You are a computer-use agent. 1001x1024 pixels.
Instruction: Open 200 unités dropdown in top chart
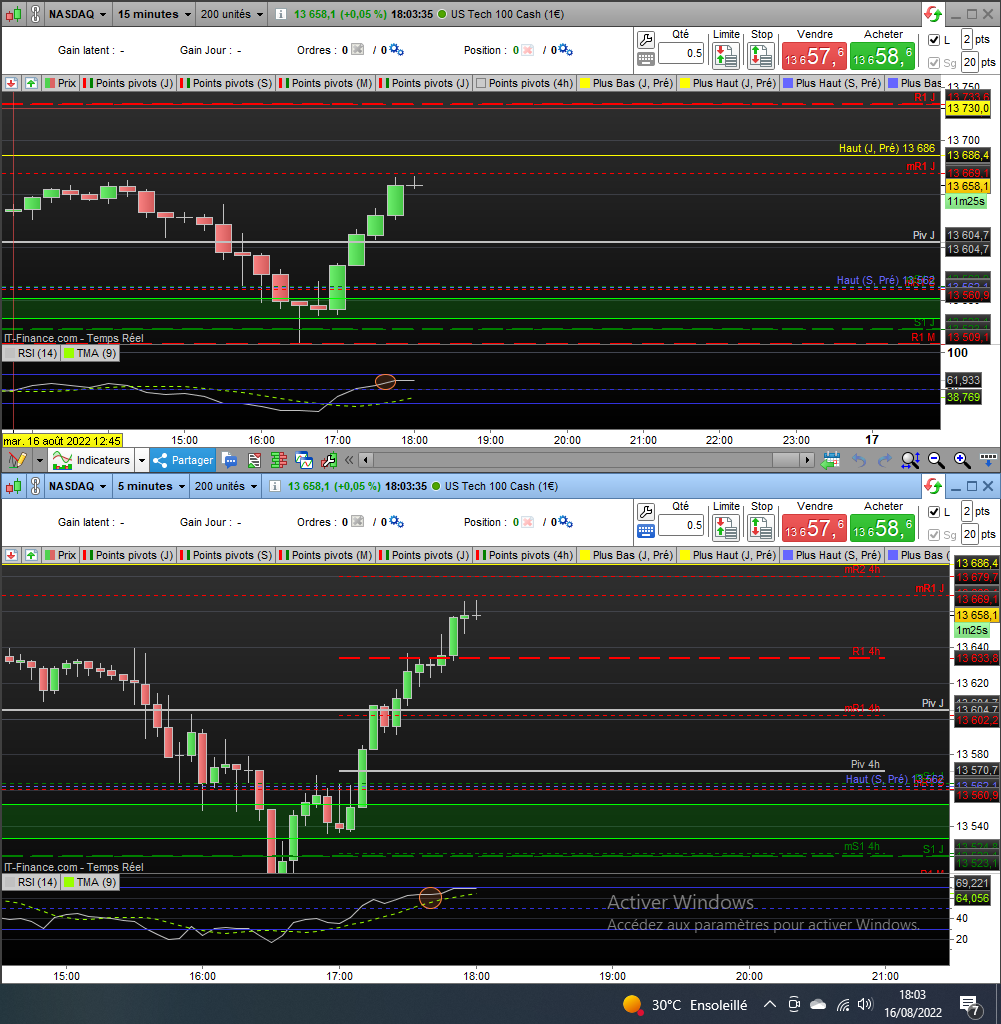[232, 14]
